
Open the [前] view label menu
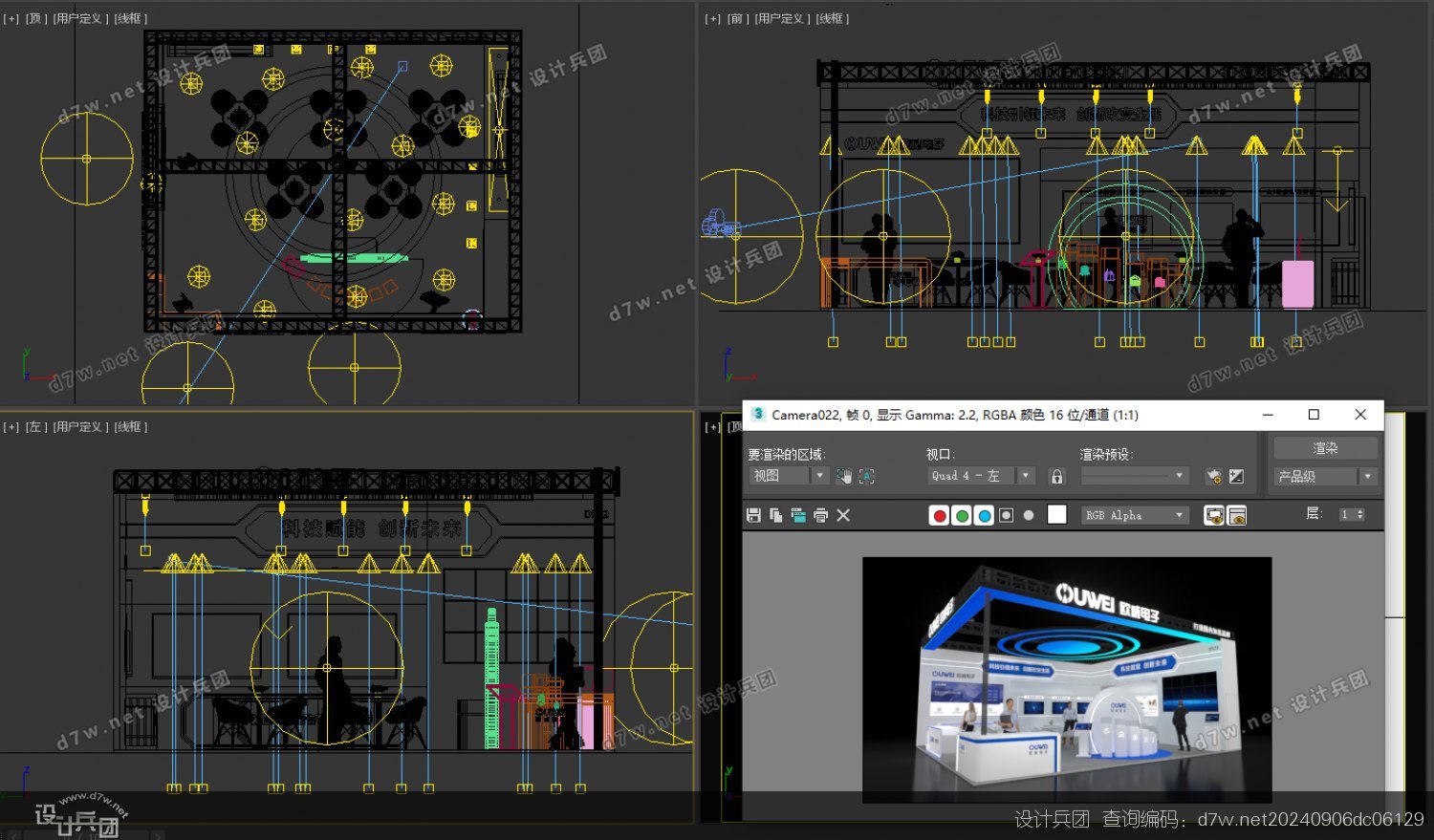coord(737,18)
